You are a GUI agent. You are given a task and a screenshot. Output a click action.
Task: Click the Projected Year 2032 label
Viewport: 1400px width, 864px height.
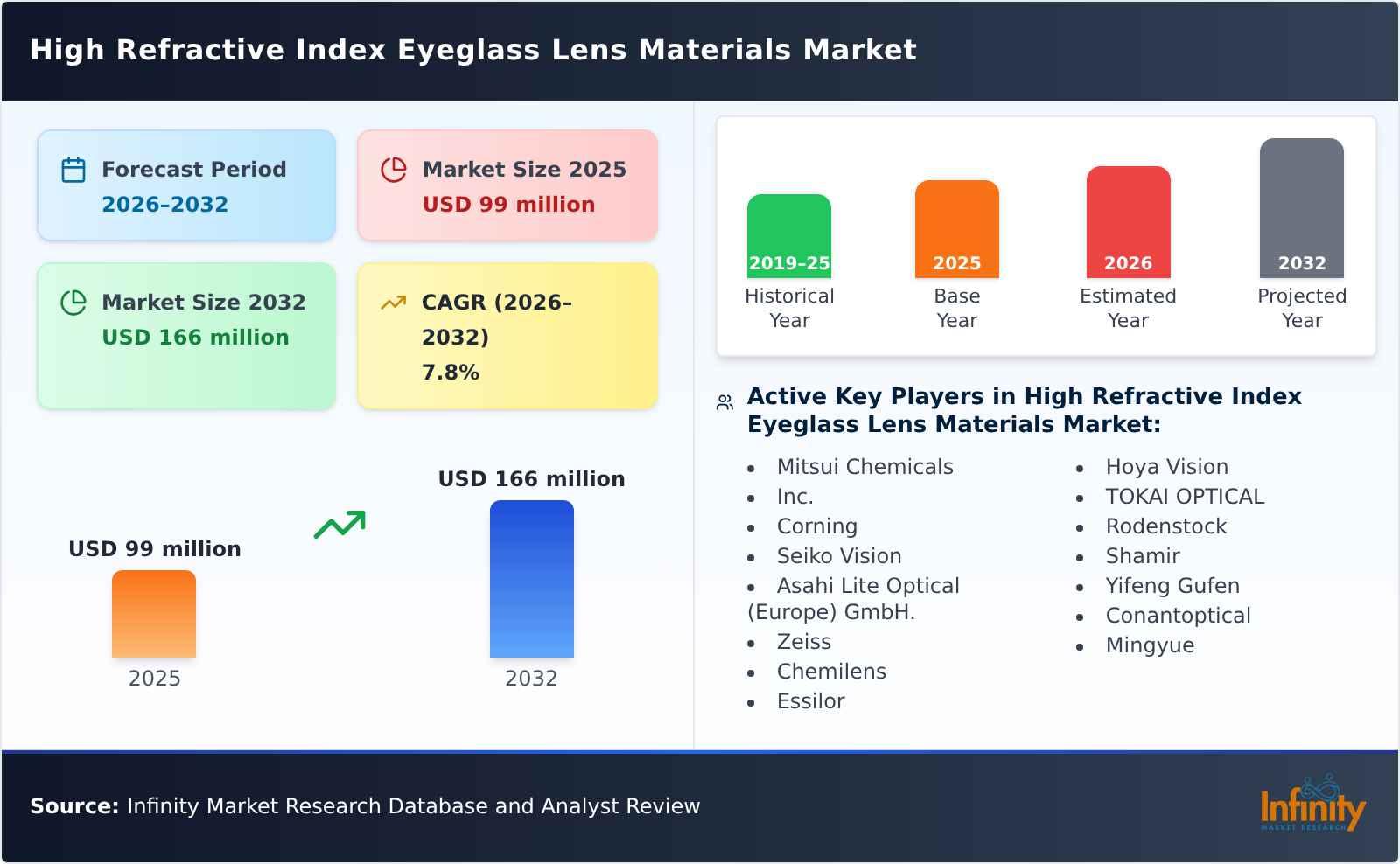1301,308
